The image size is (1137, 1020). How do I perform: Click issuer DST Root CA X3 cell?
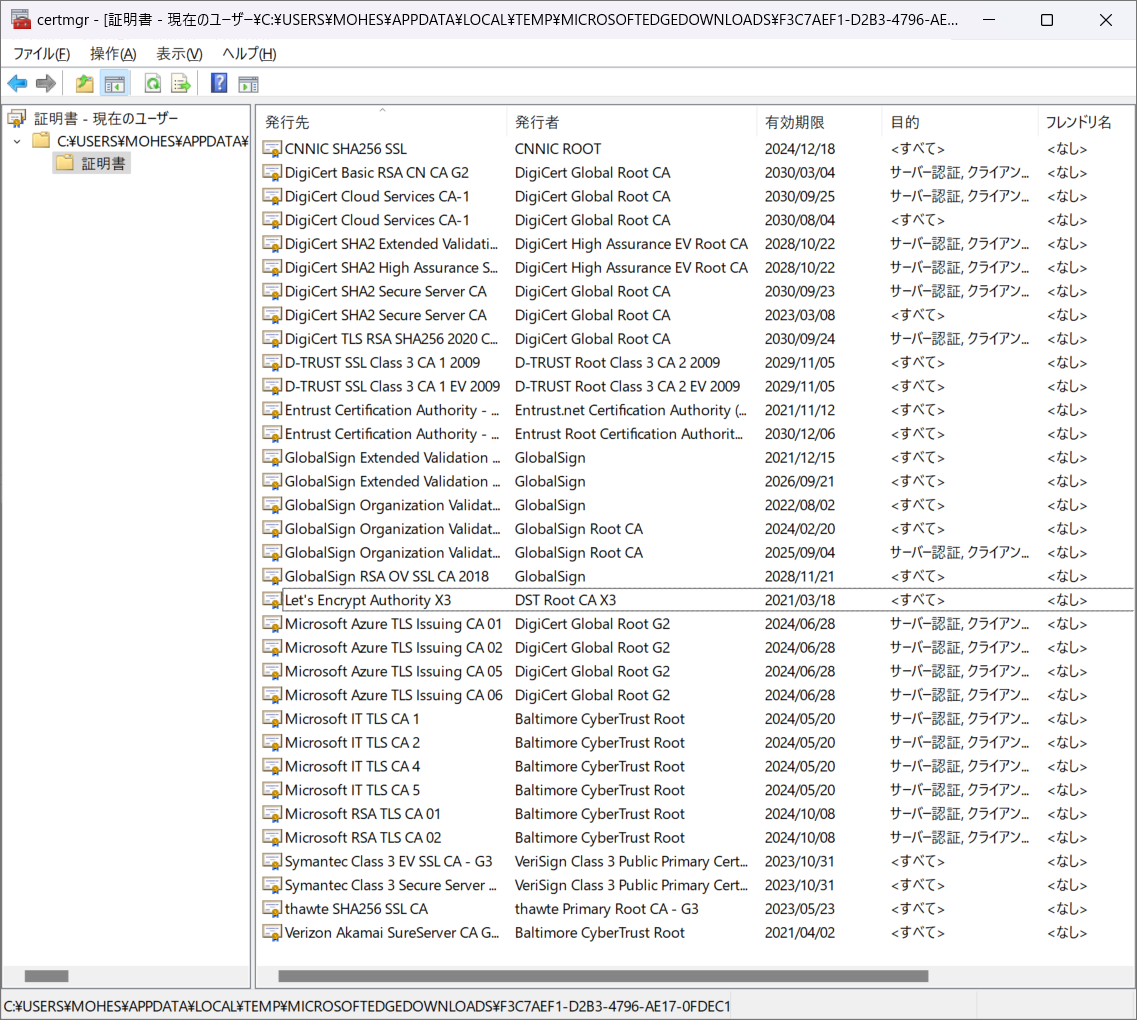click(x=566, y=600)
